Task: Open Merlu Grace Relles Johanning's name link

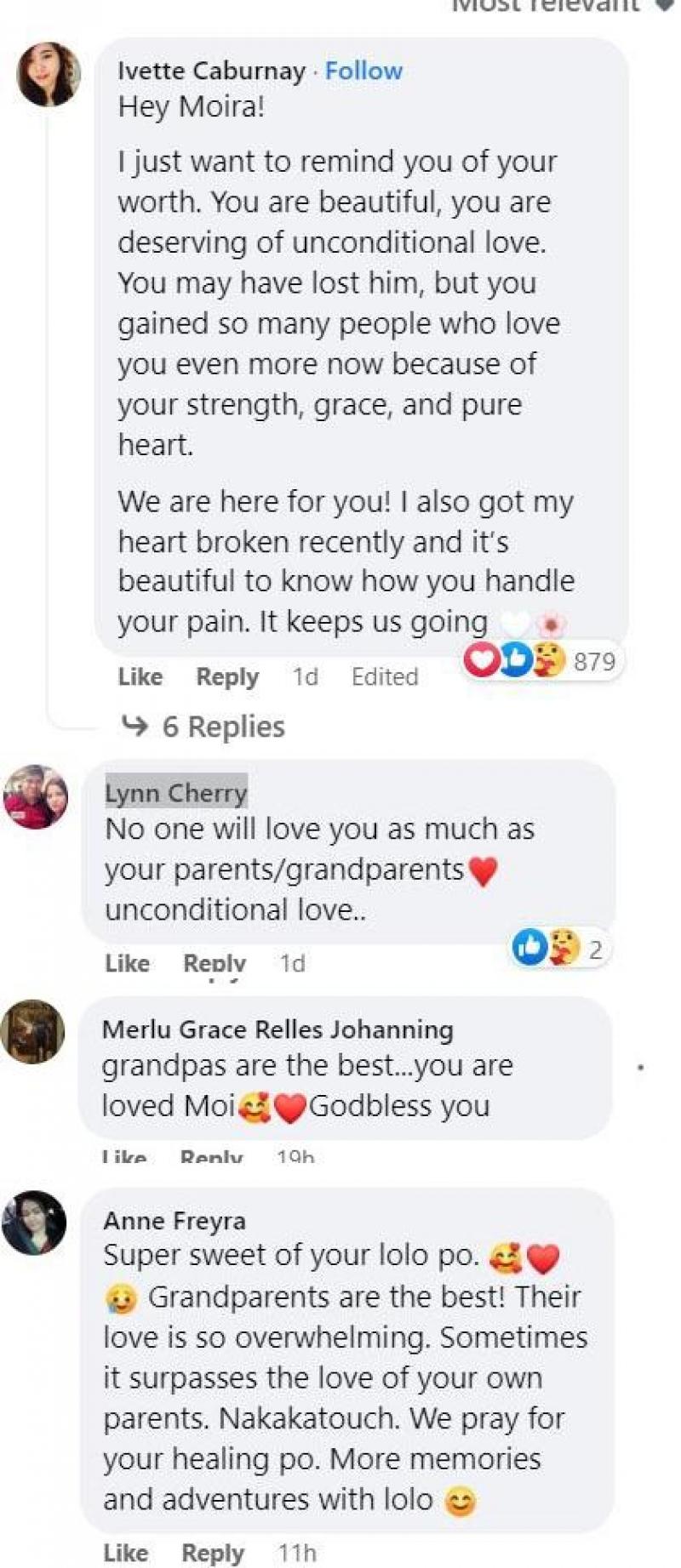Action: tap(278, 1029)
